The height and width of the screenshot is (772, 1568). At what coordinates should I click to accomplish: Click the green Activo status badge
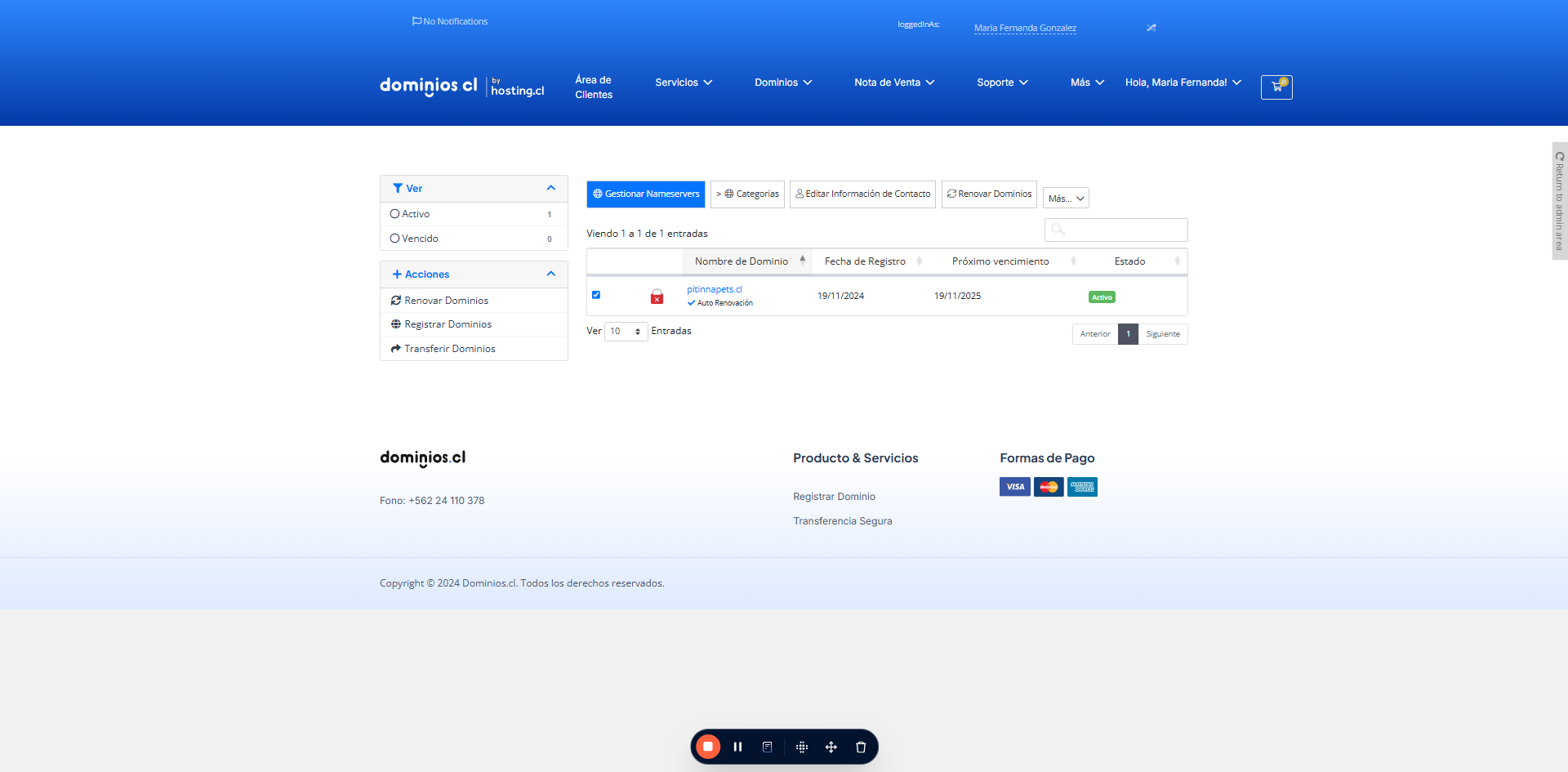point(1102,297)
